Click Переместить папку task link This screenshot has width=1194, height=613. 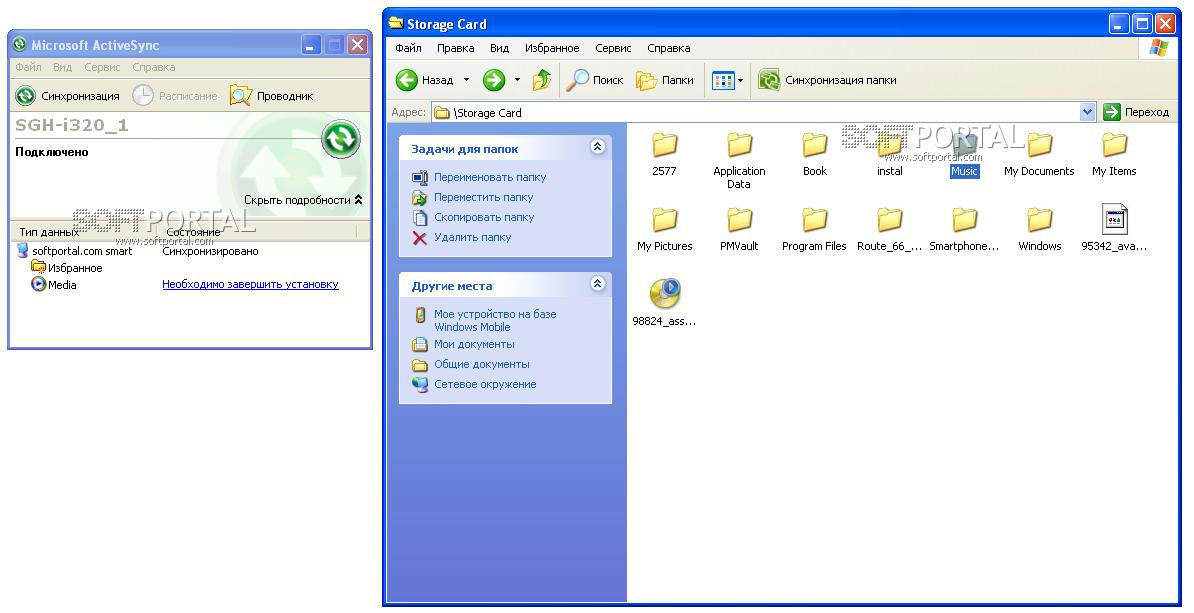coord(484,197)
